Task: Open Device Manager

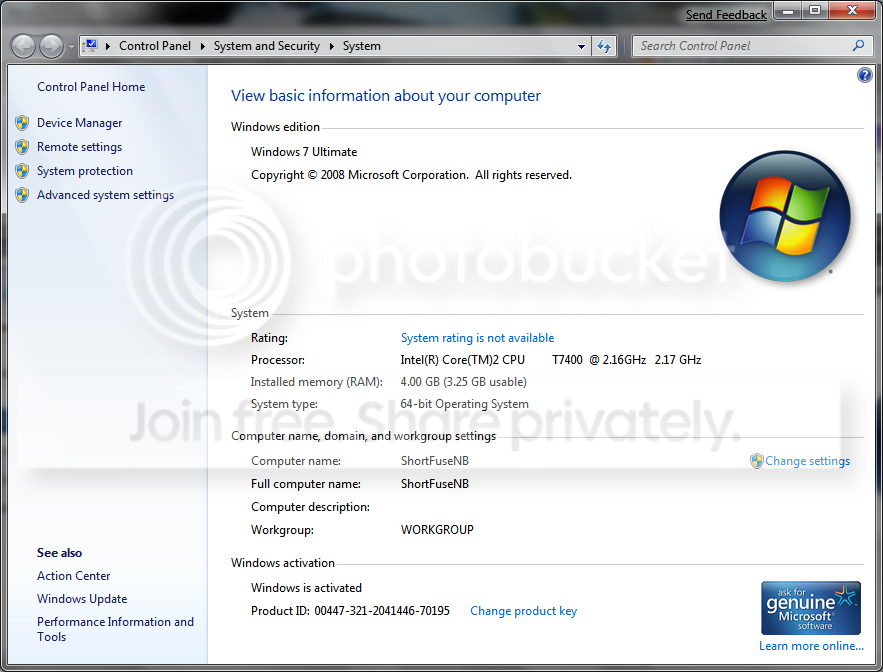Action: (x=79, y=123)
